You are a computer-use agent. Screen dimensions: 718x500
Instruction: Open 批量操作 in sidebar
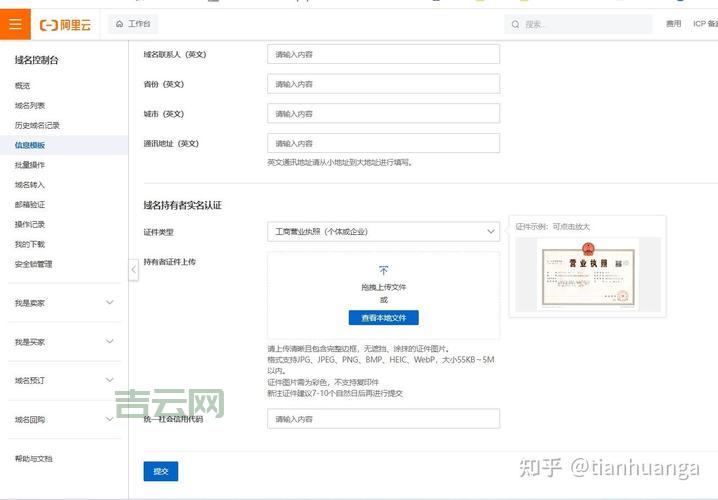pos(30,165)
